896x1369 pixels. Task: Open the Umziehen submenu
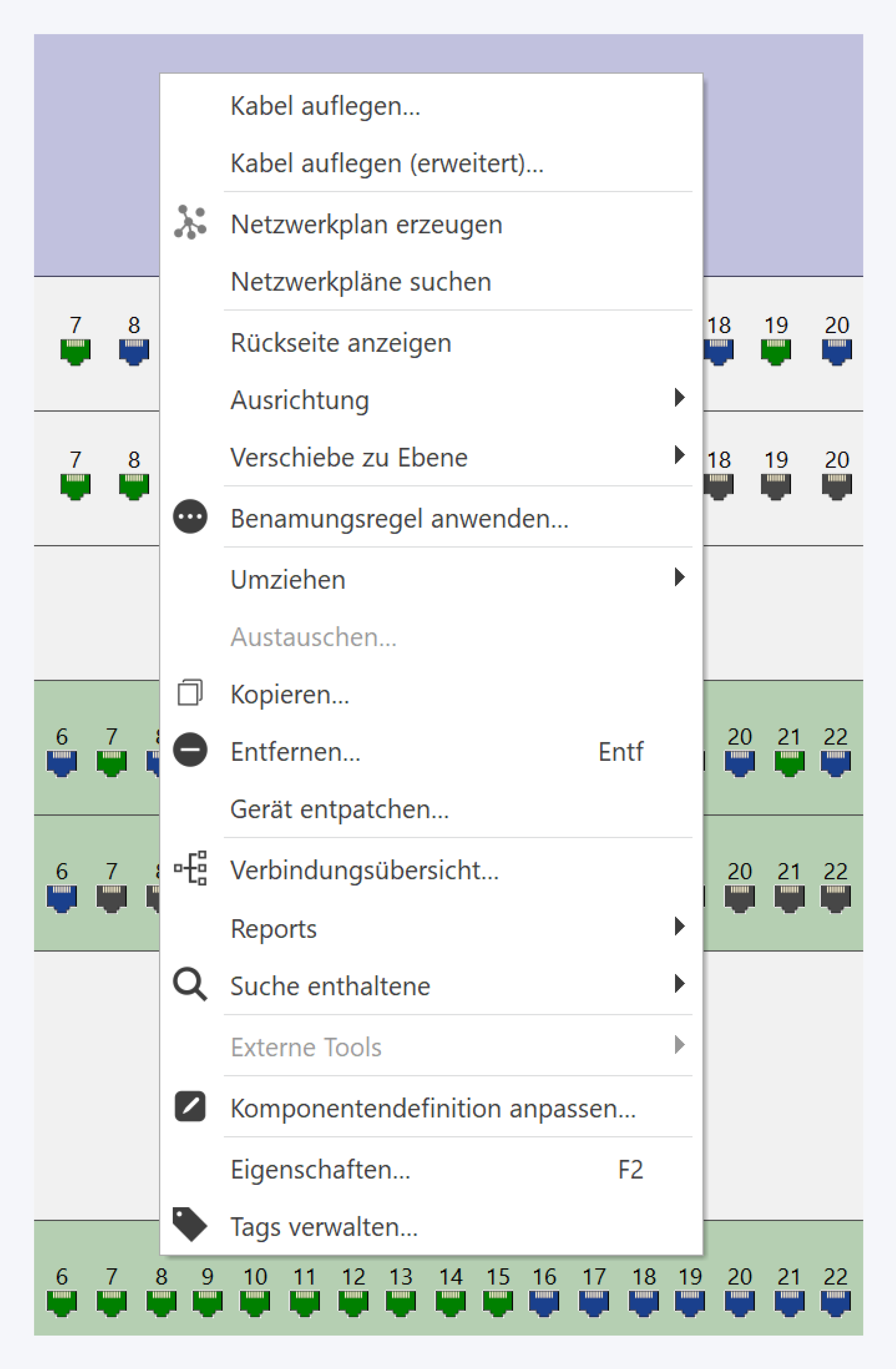tap(680, 578)
